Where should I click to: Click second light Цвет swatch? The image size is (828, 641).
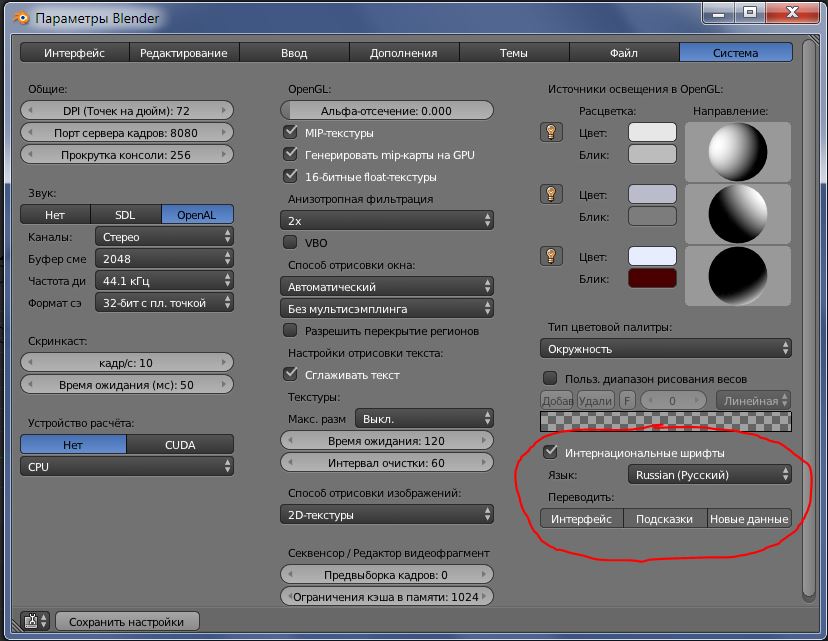652,194
